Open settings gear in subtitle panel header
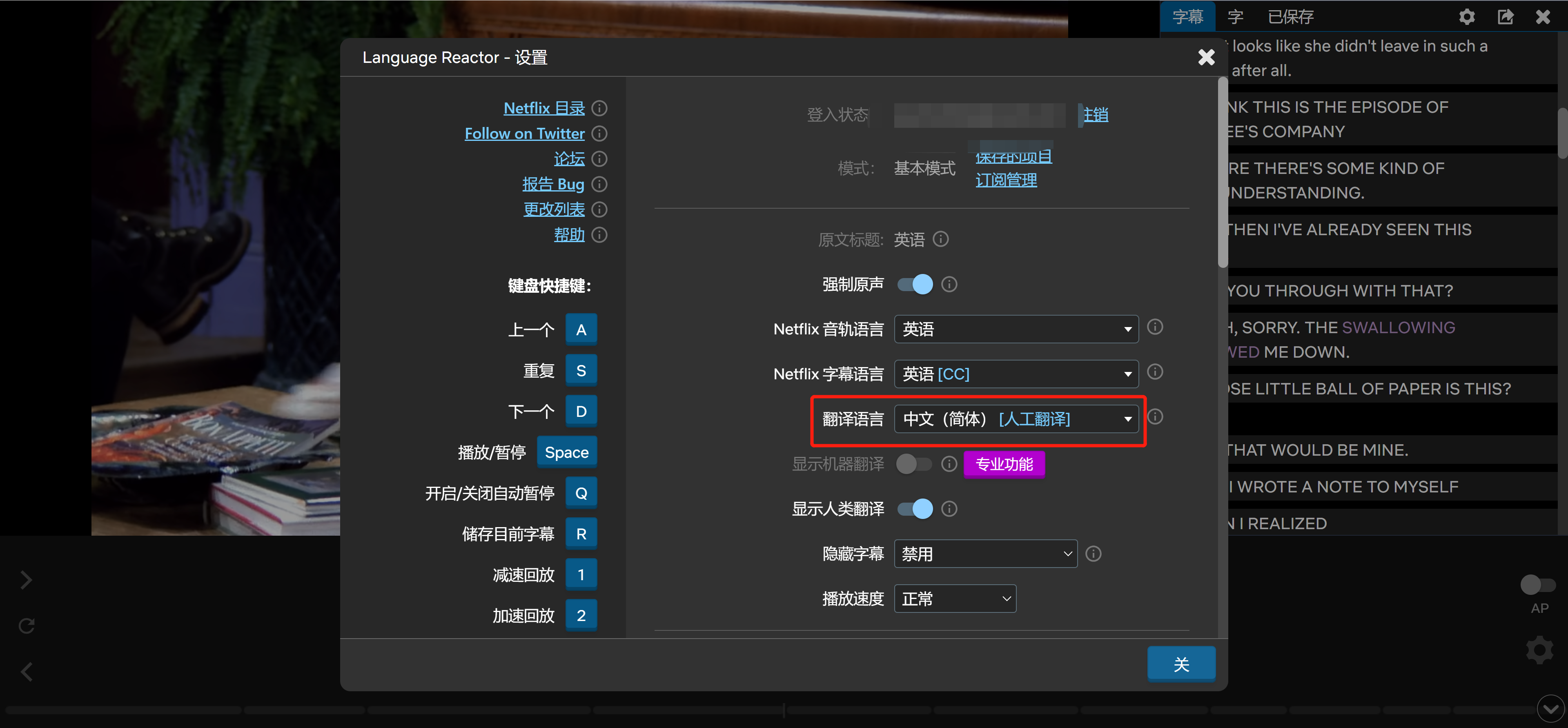This screenshot has height=728, width=1568. coord(1467,16)
